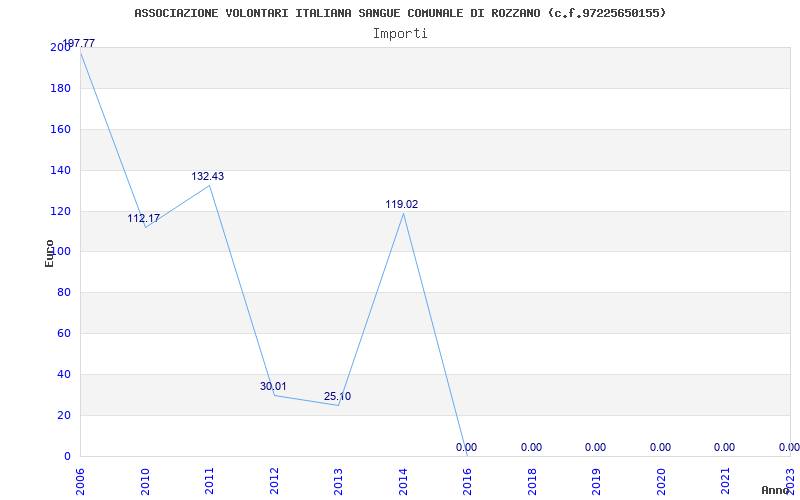
Task: Click the 0.00 label above 2018
Action: pos(531,447)
